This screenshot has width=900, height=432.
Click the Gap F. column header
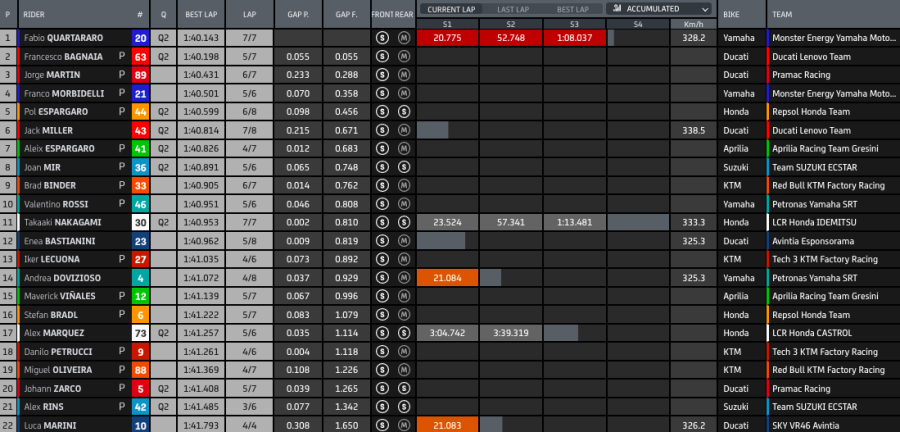pyautogui.click(x=347, y=15)
